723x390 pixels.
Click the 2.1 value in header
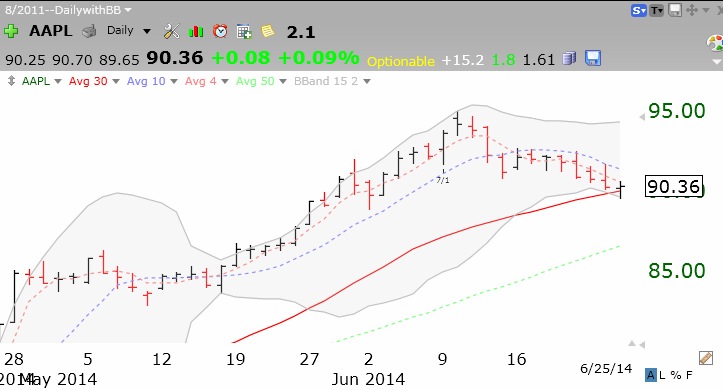point(301,32)
